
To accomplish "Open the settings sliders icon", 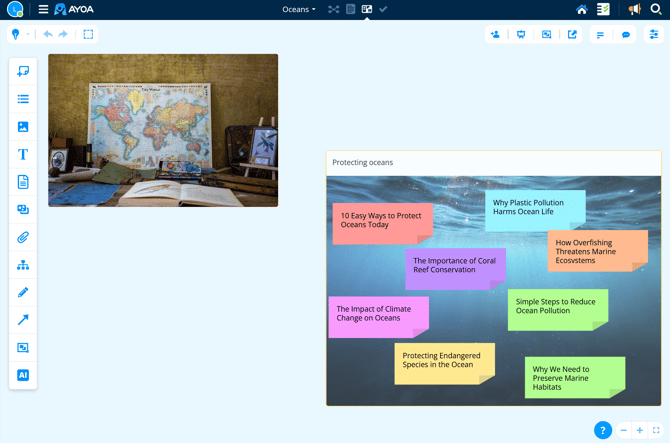I will [x=654, y=35].
